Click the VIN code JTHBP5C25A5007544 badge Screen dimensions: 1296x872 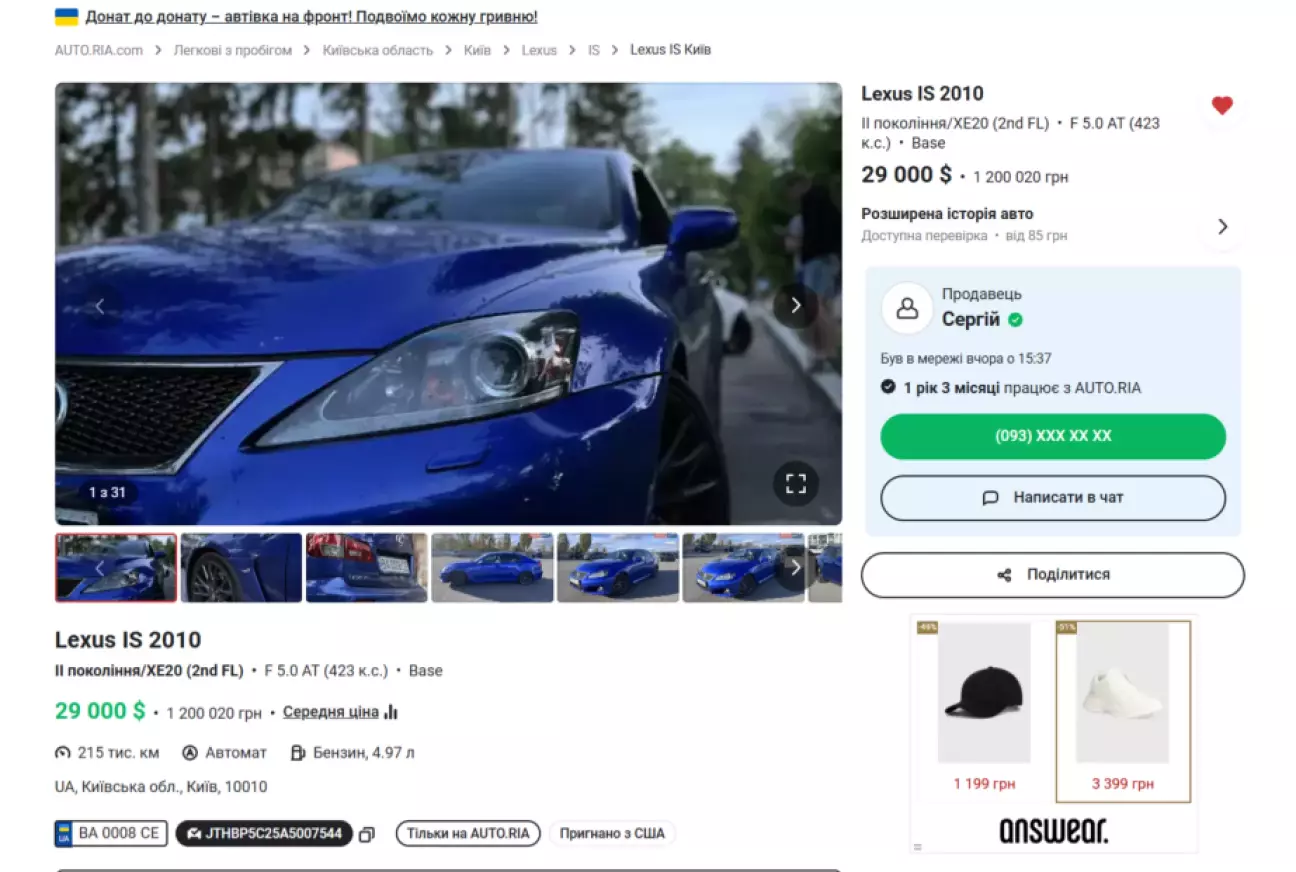[264, 833]
